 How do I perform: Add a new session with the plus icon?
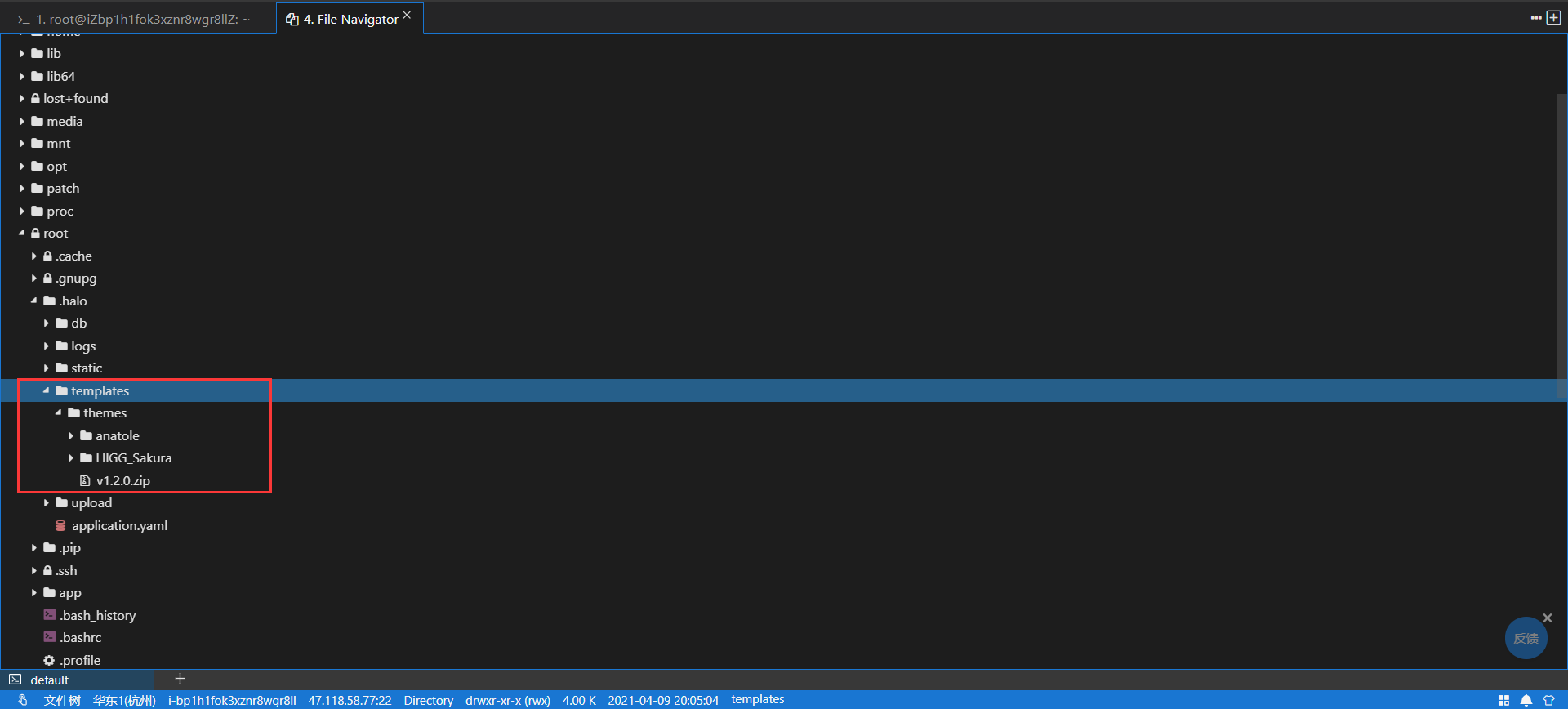180,679
